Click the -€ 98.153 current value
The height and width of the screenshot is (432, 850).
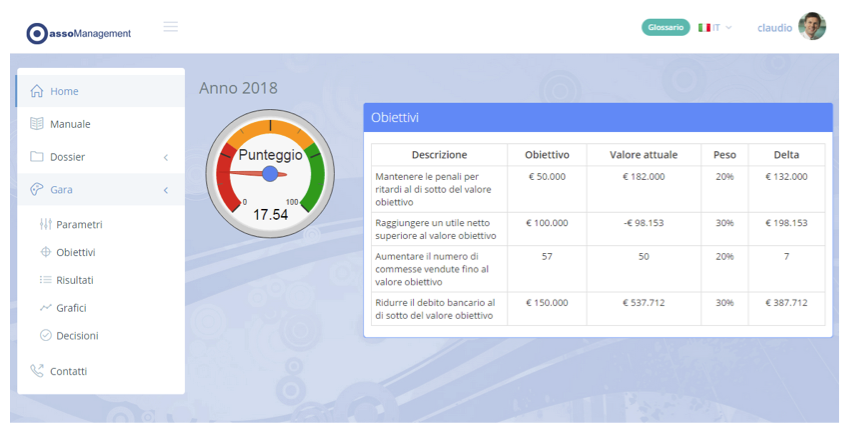tap(643, 223)
